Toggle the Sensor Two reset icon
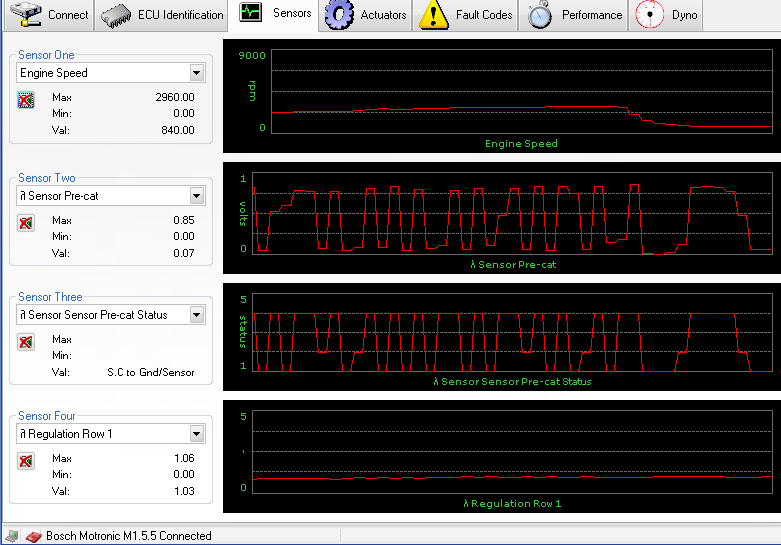781x545 pixels. point(26,223)
